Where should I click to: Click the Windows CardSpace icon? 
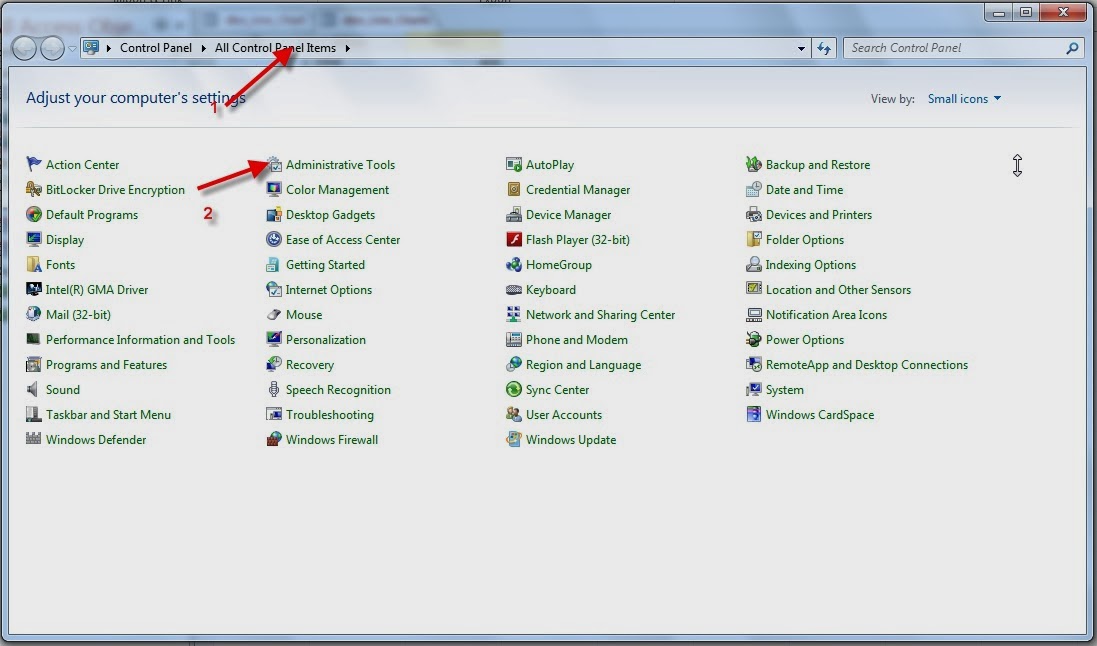coord(753,414)
